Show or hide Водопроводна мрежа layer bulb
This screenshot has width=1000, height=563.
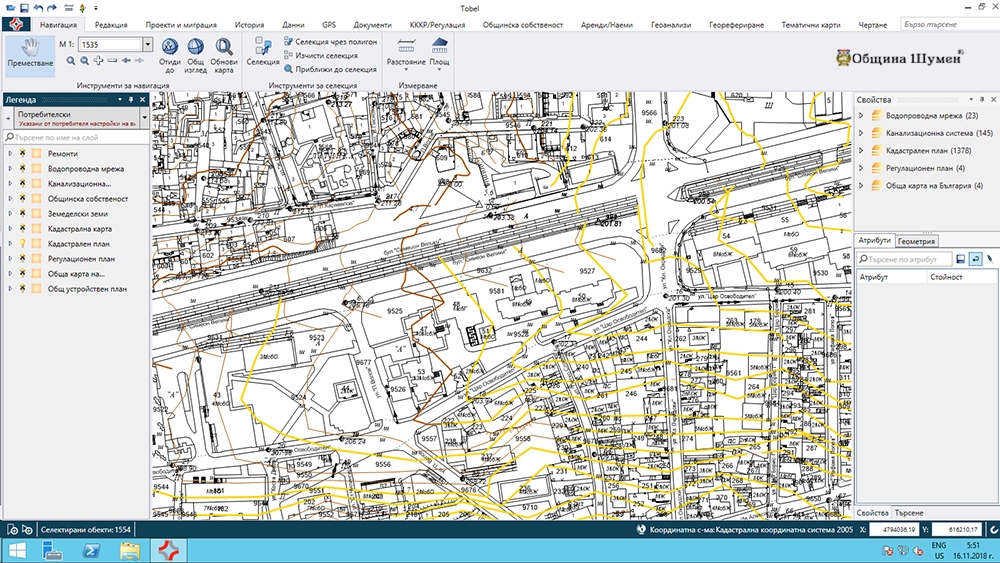click(22, 169)
